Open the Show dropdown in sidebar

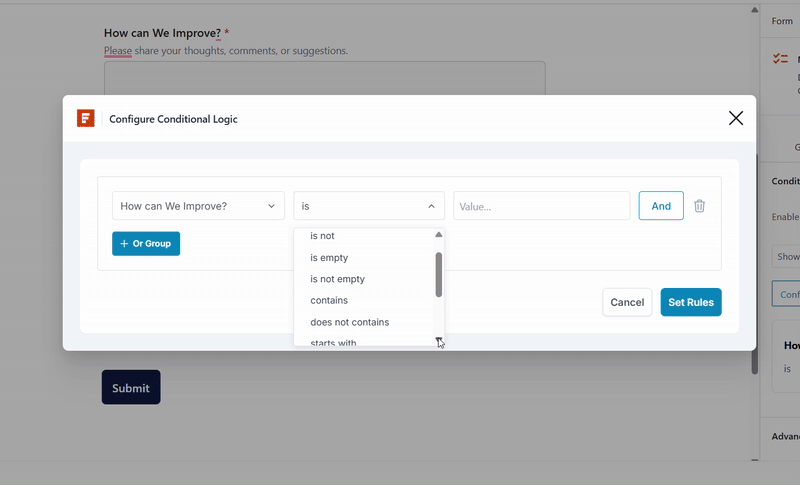tap(786, 256)
